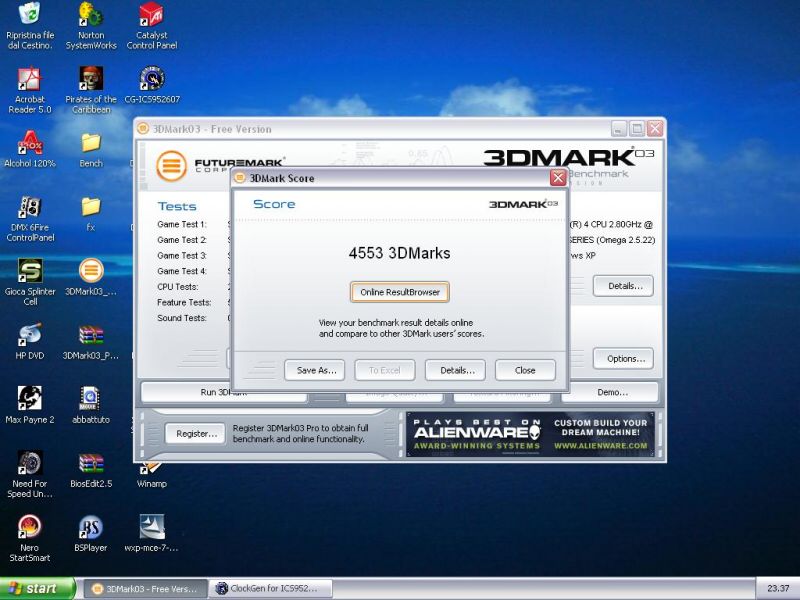
Task: Open the Windows start menu
Action: coord(37,588)
